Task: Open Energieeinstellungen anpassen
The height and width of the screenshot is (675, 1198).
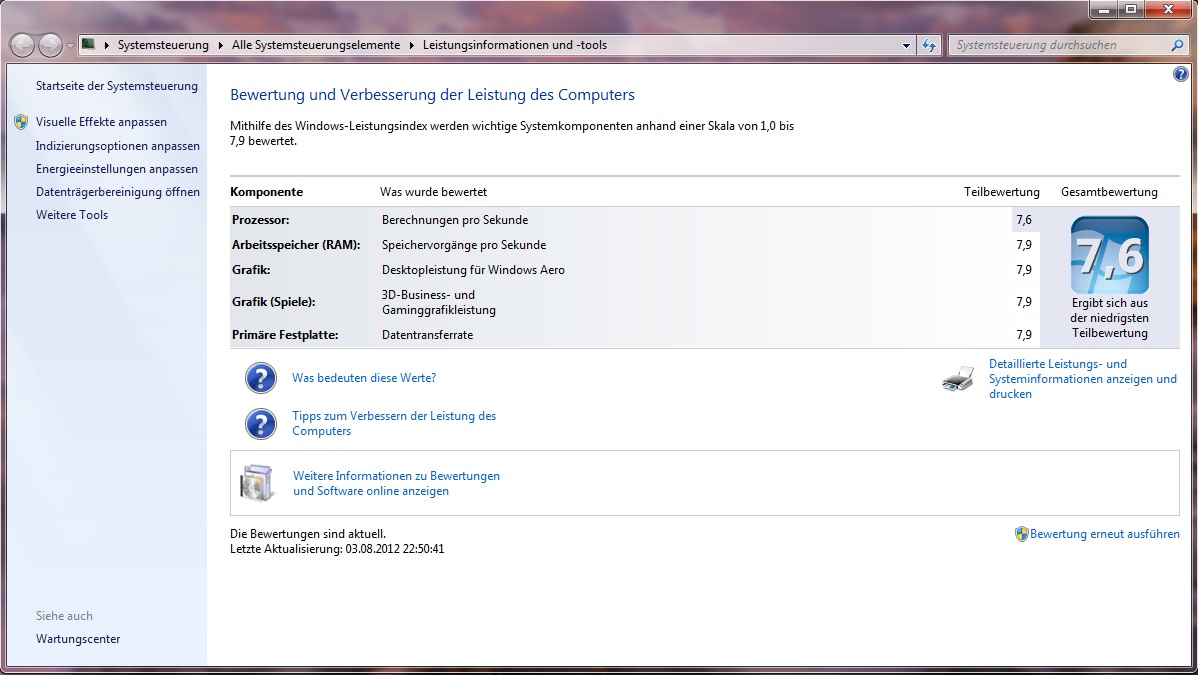Action: [x=117, y=169]
